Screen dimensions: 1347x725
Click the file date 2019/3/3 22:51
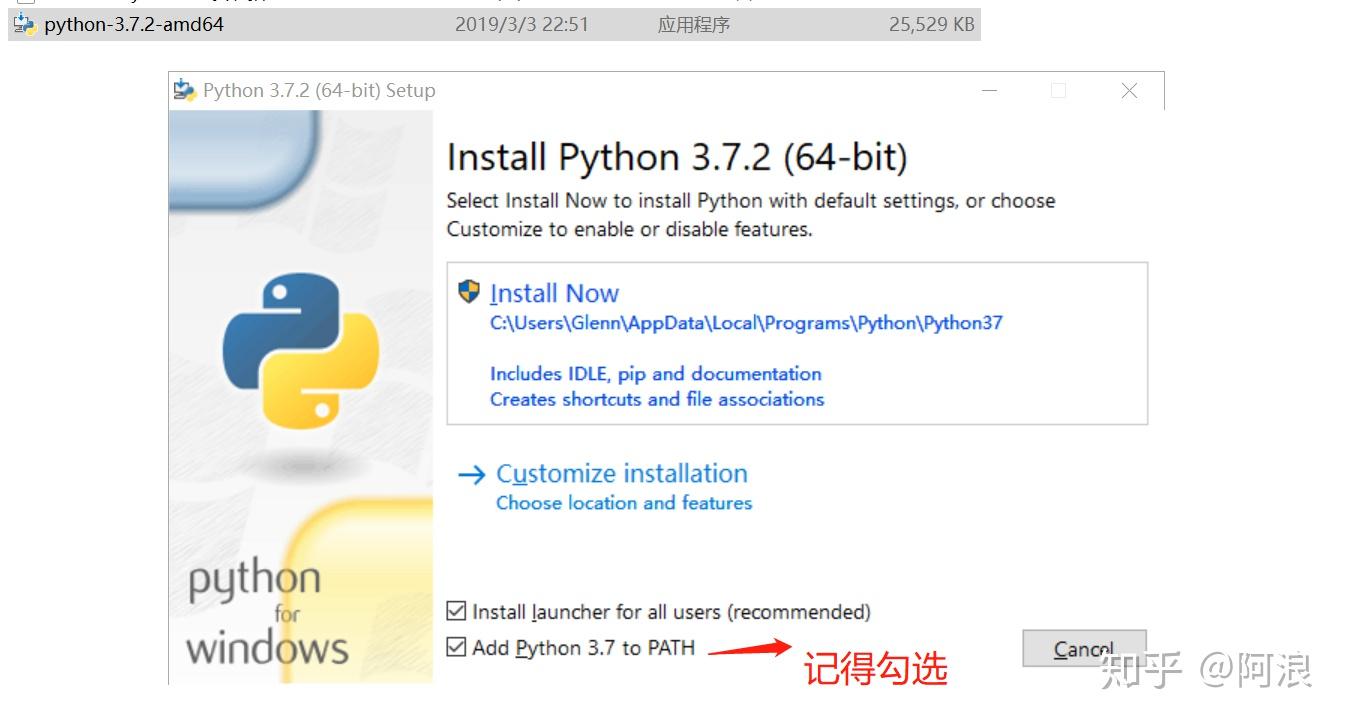point(522,24)
